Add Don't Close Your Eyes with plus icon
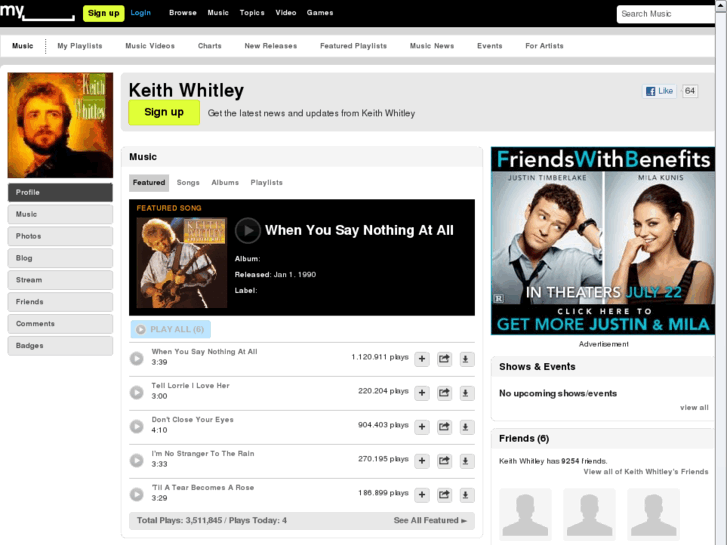 tap(422, 427)
